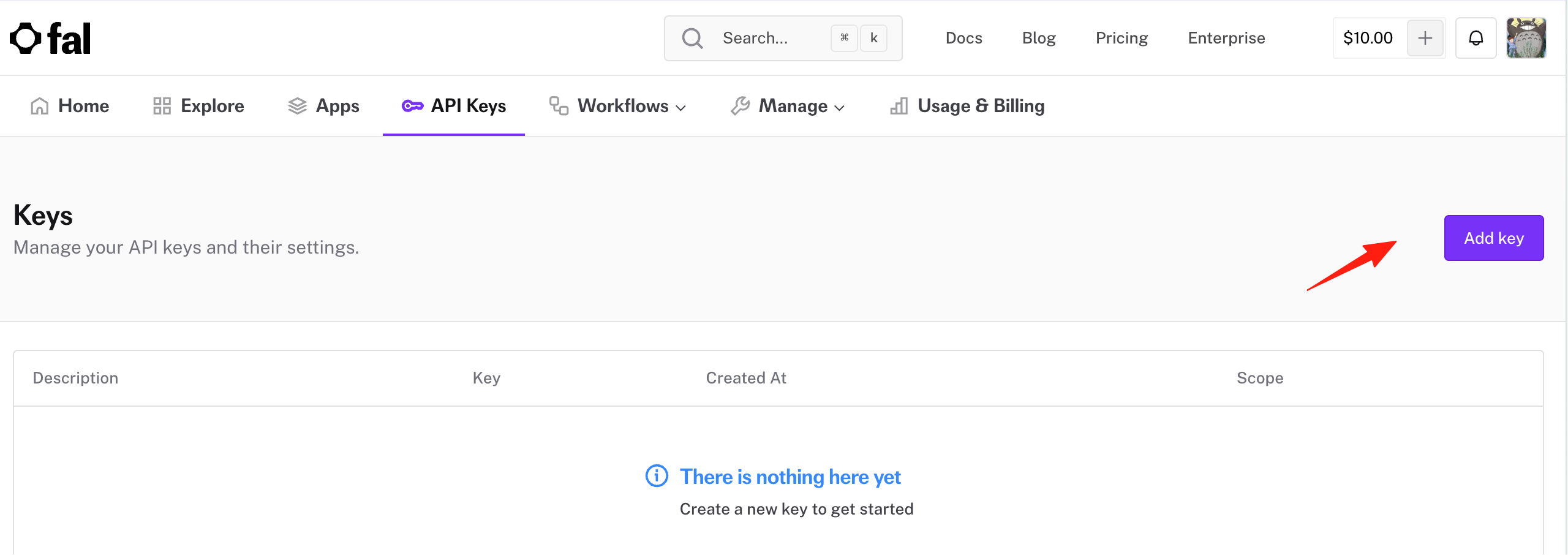
Task: Click the Home house icon
Action: tap(40, 106)
